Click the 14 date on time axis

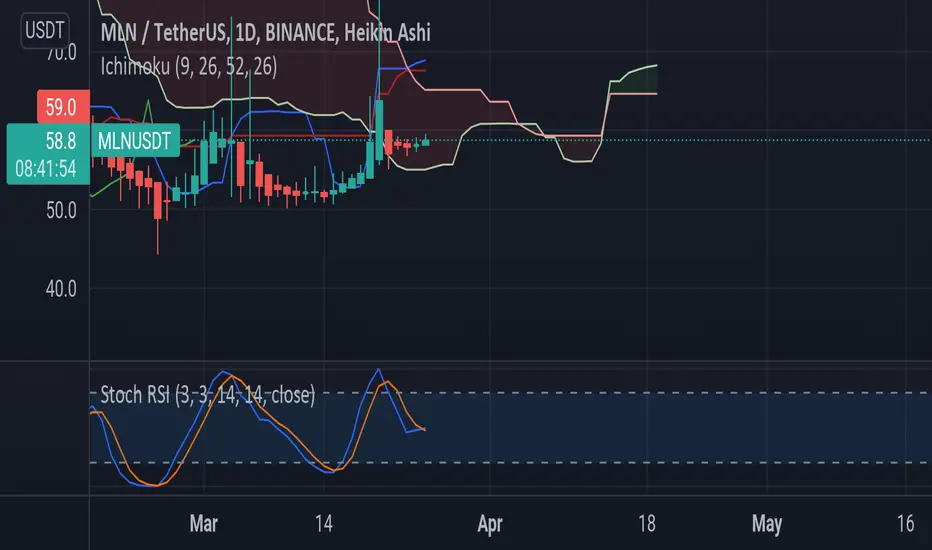(323, 524)
